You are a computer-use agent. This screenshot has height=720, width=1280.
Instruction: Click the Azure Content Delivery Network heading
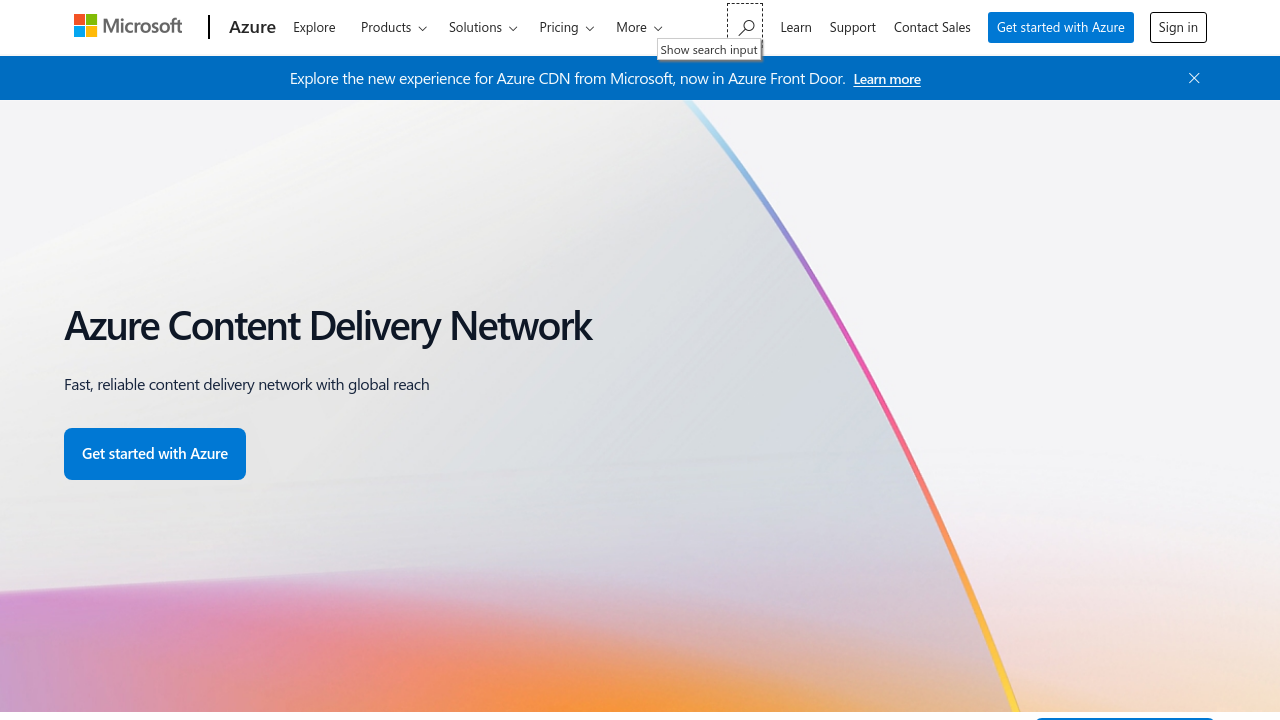pos(328,326)
